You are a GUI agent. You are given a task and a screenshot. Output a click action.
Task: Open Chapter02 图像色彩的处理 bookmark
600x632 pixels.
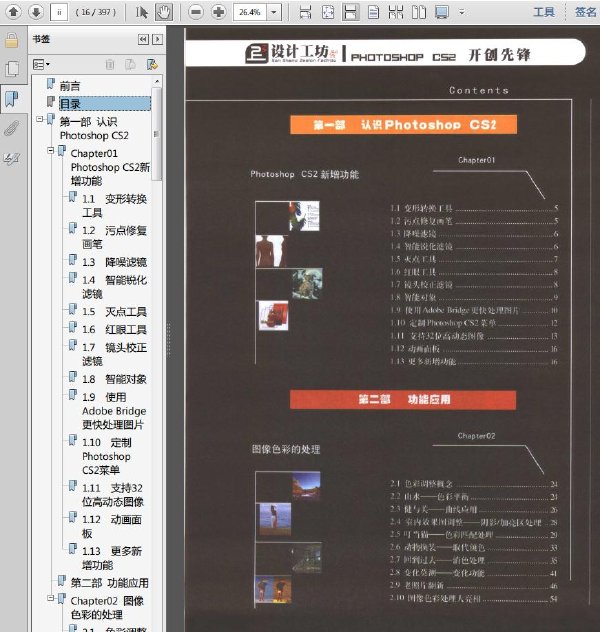pos(107,607)
